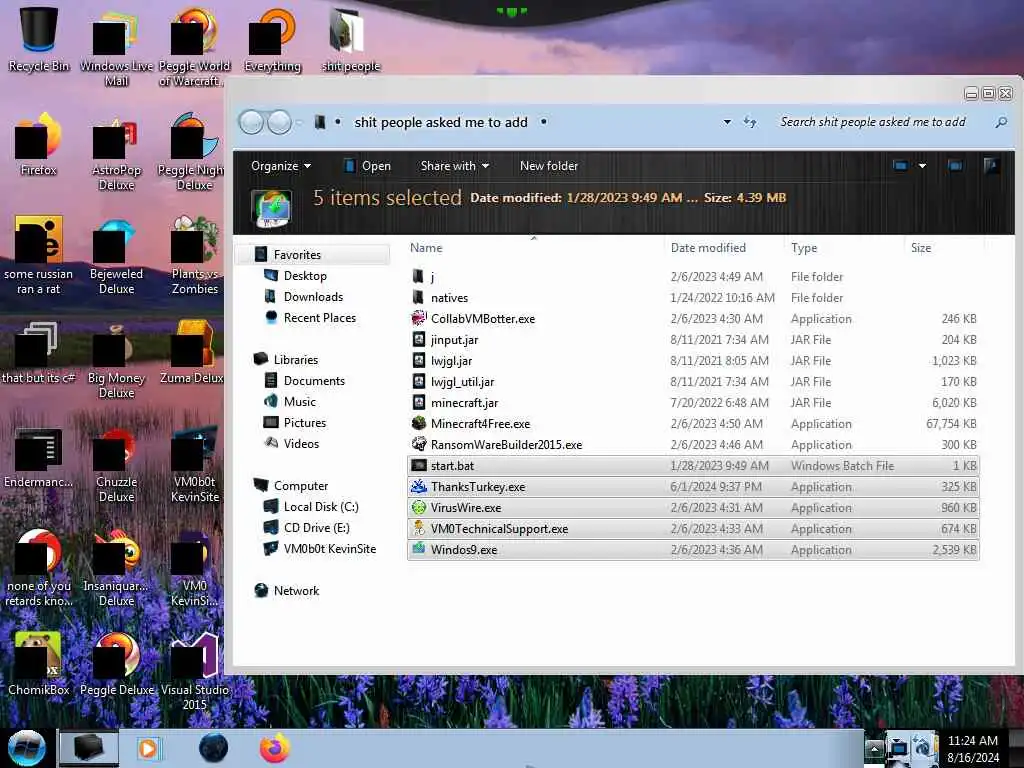Select the natives folder row

click(693, 298)
